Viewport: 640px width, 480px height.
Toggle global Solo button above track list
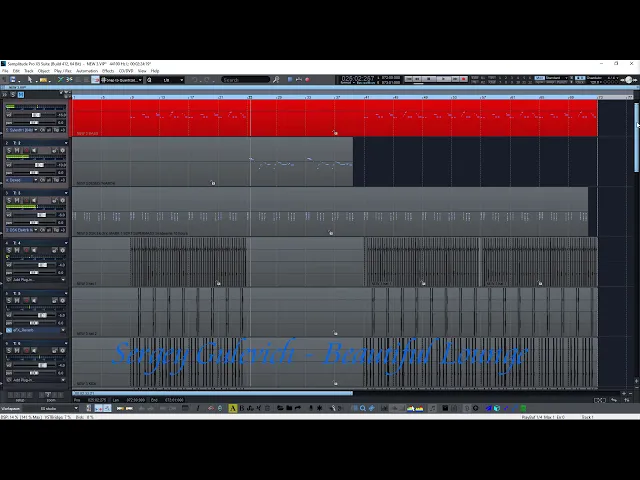13,95
